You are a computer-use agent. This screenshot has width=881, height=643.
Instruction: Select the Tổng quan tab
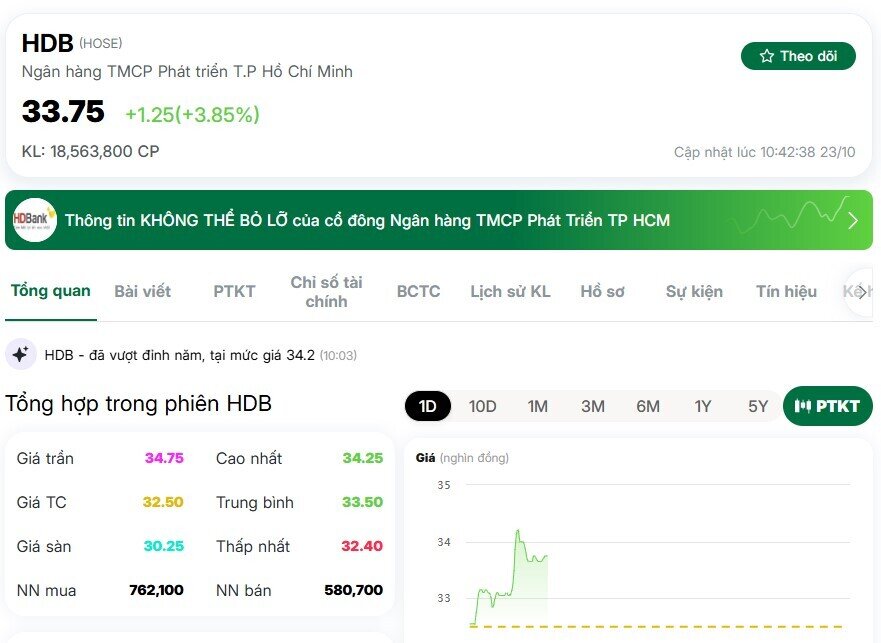pyautogui.click(x=51, y=291)
